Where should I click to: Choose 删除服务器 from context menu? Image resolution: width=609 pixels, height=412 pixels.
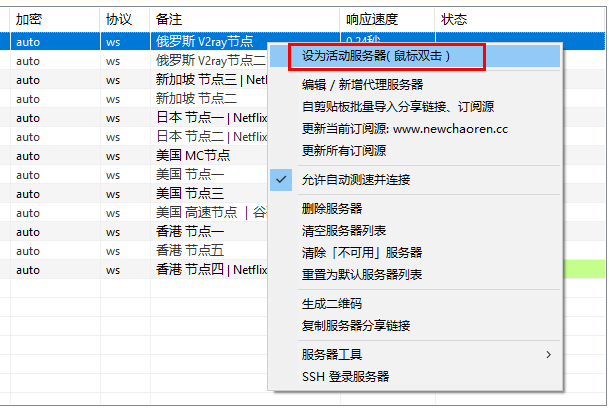pos(331,209)
